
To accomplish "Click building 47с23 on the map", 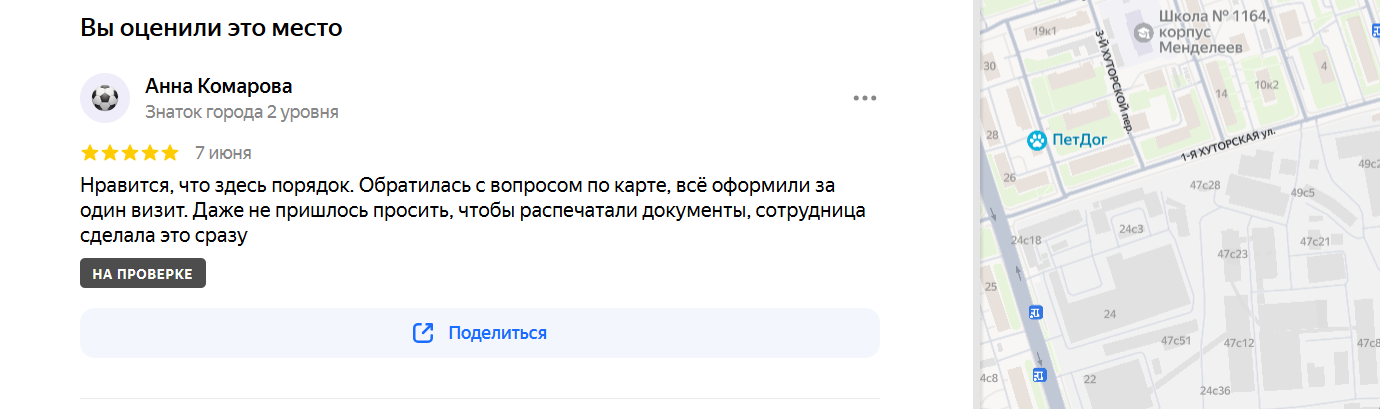I will click(1233, 255).
